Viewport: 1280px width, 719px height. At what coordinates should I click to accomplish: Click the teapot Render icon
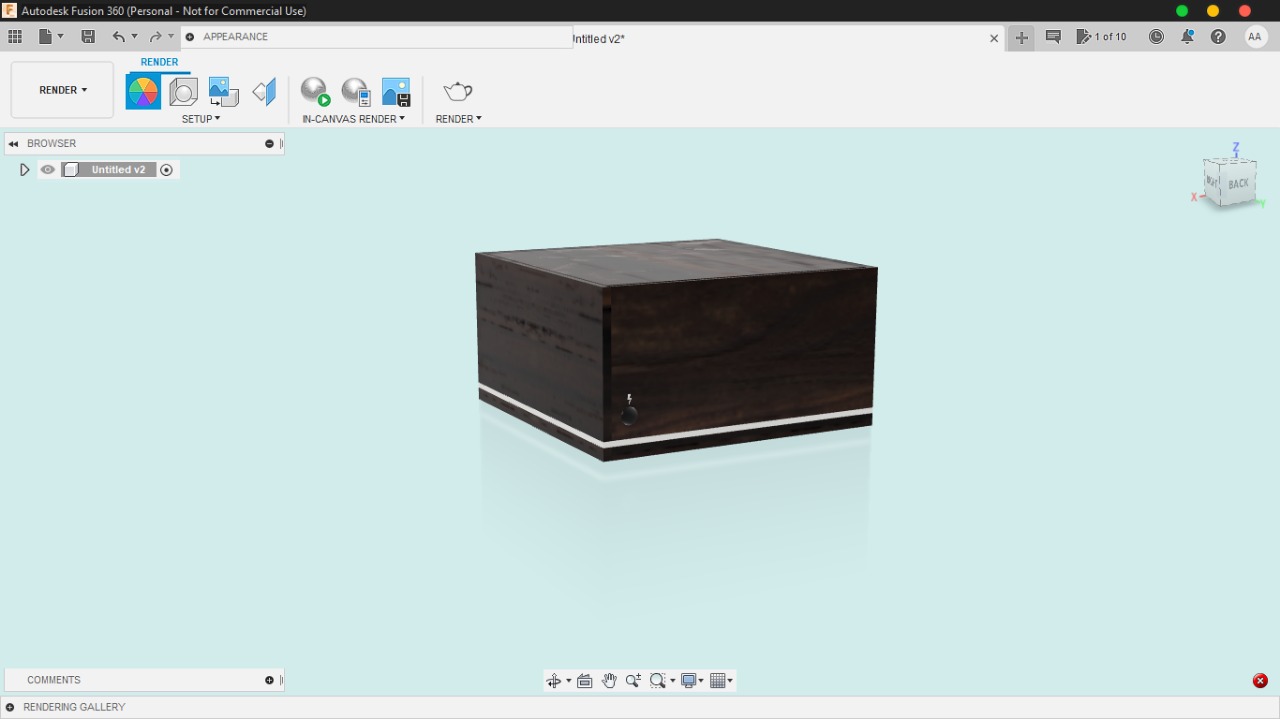tap(457, 90)
